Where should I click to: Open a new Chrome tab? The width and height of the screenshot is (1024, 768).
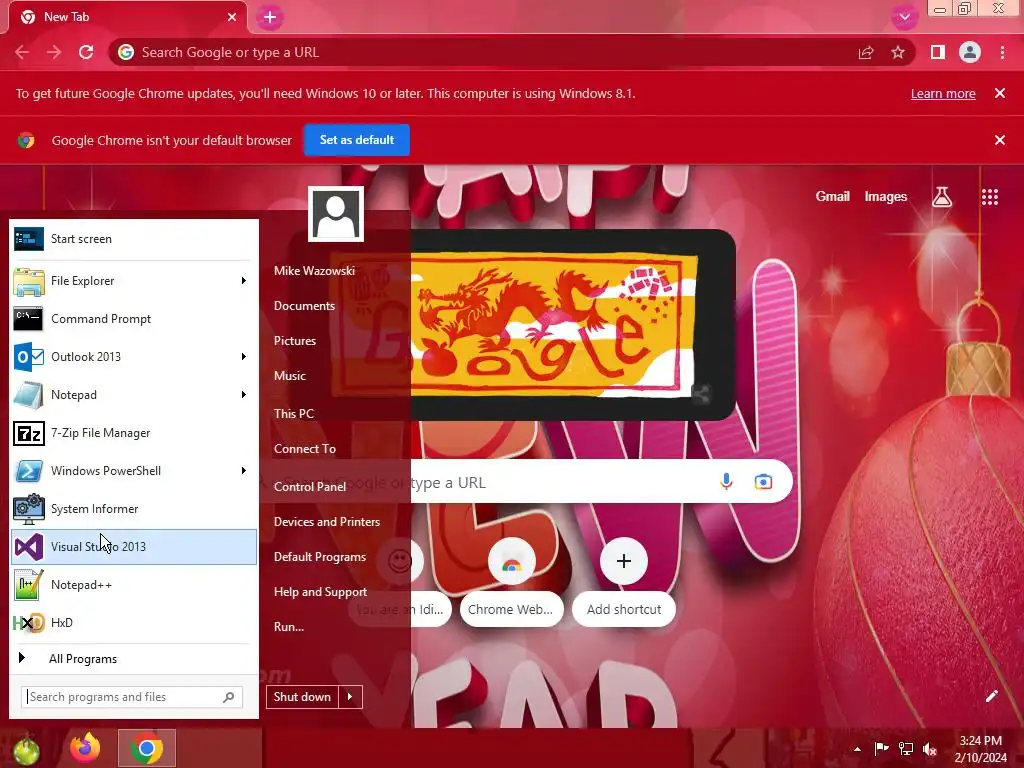pos(270,18)
